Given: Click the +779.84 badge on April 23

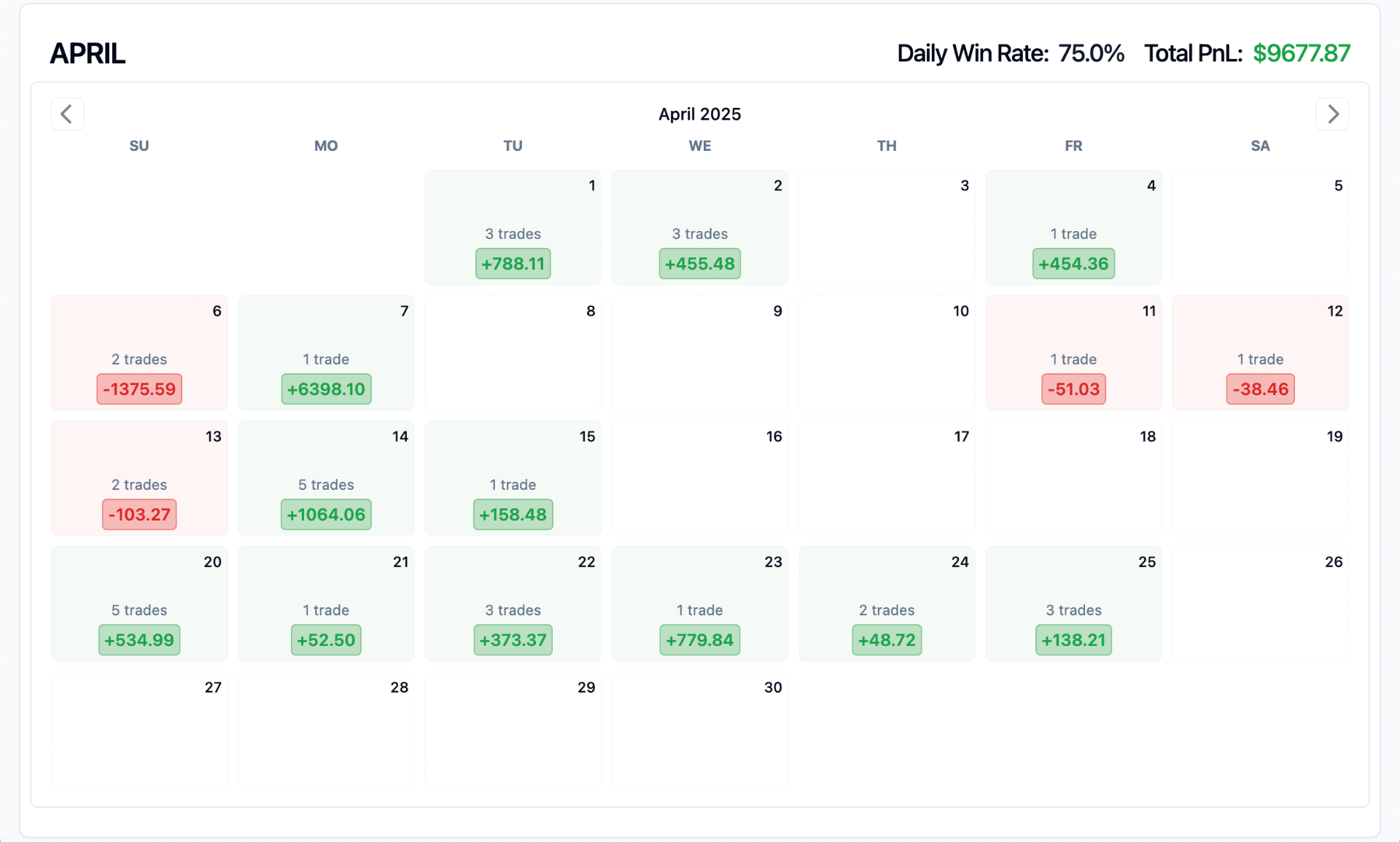Looking at the screenshot, I should 699,640.
